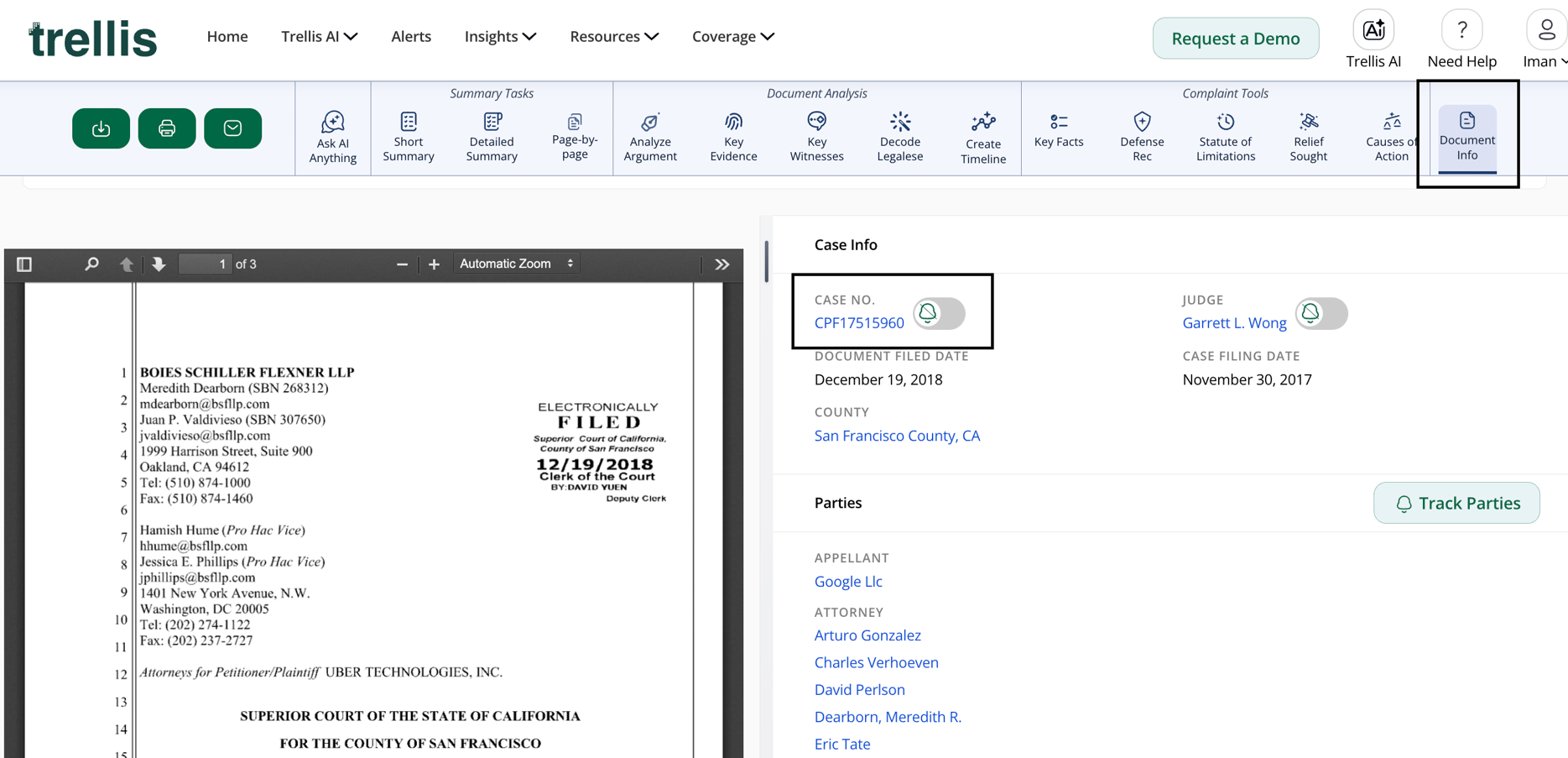Open Defense Rec tool
The height and width of the screenshot is (758, 1568).
[x=1142, y=136]
